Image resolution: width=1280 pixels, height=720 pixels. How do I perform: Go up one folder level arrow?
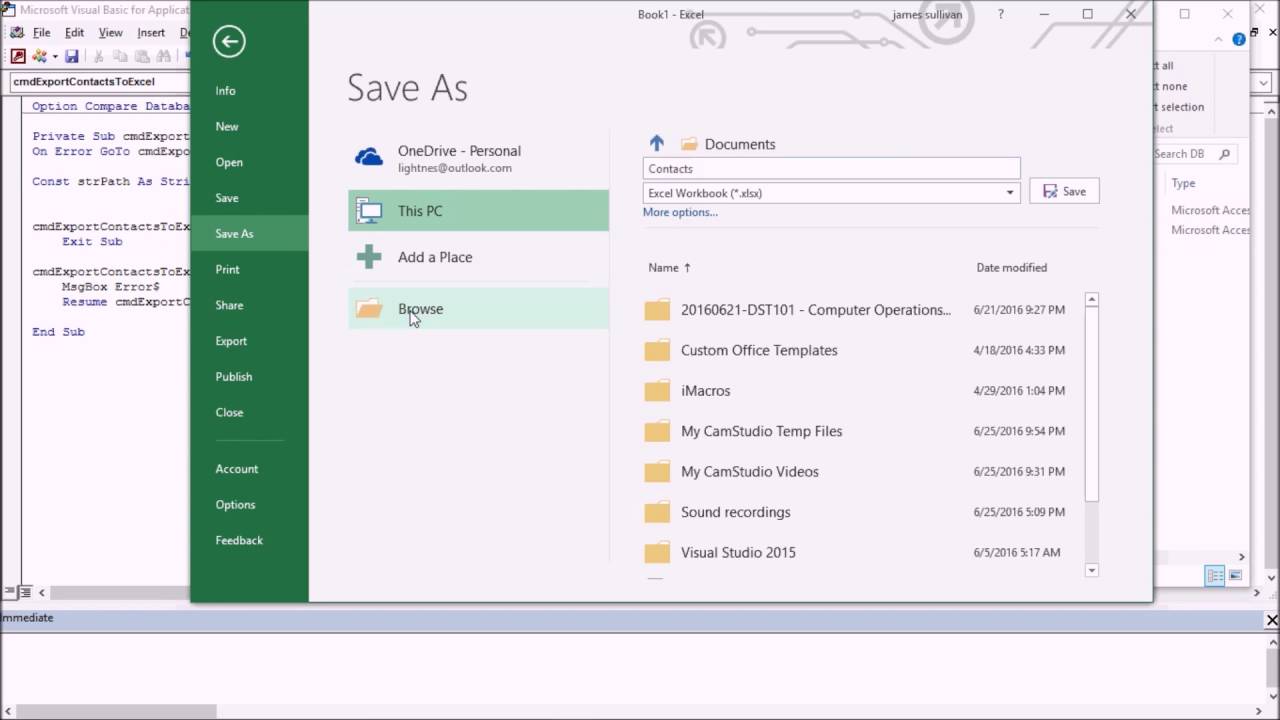pyautogui.click(x=657, y=144)
